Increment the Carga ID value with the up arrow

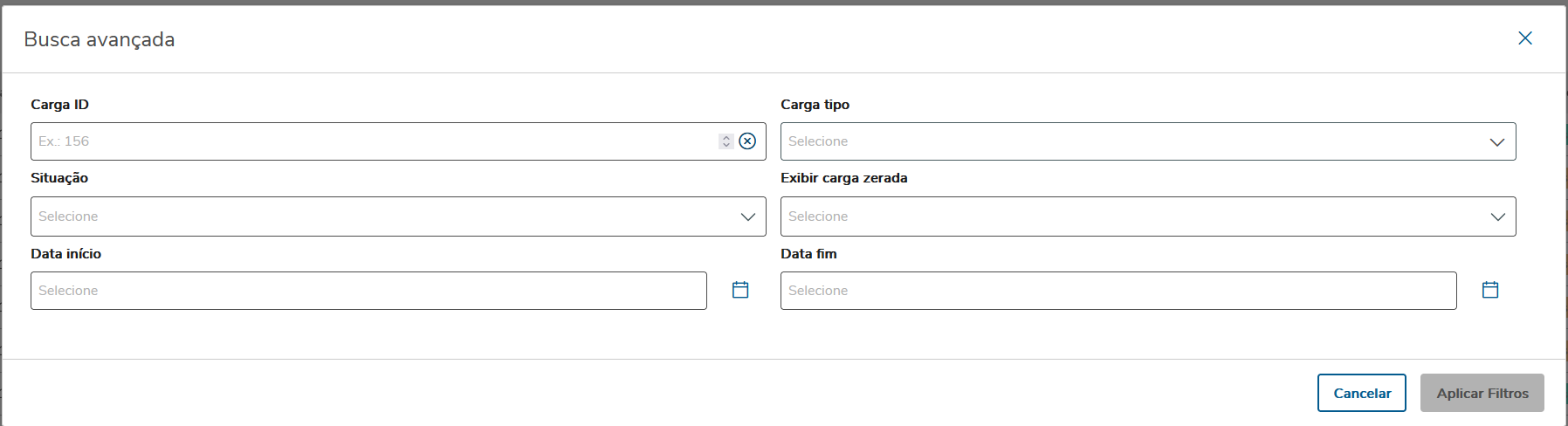click(x=726, y=138)
